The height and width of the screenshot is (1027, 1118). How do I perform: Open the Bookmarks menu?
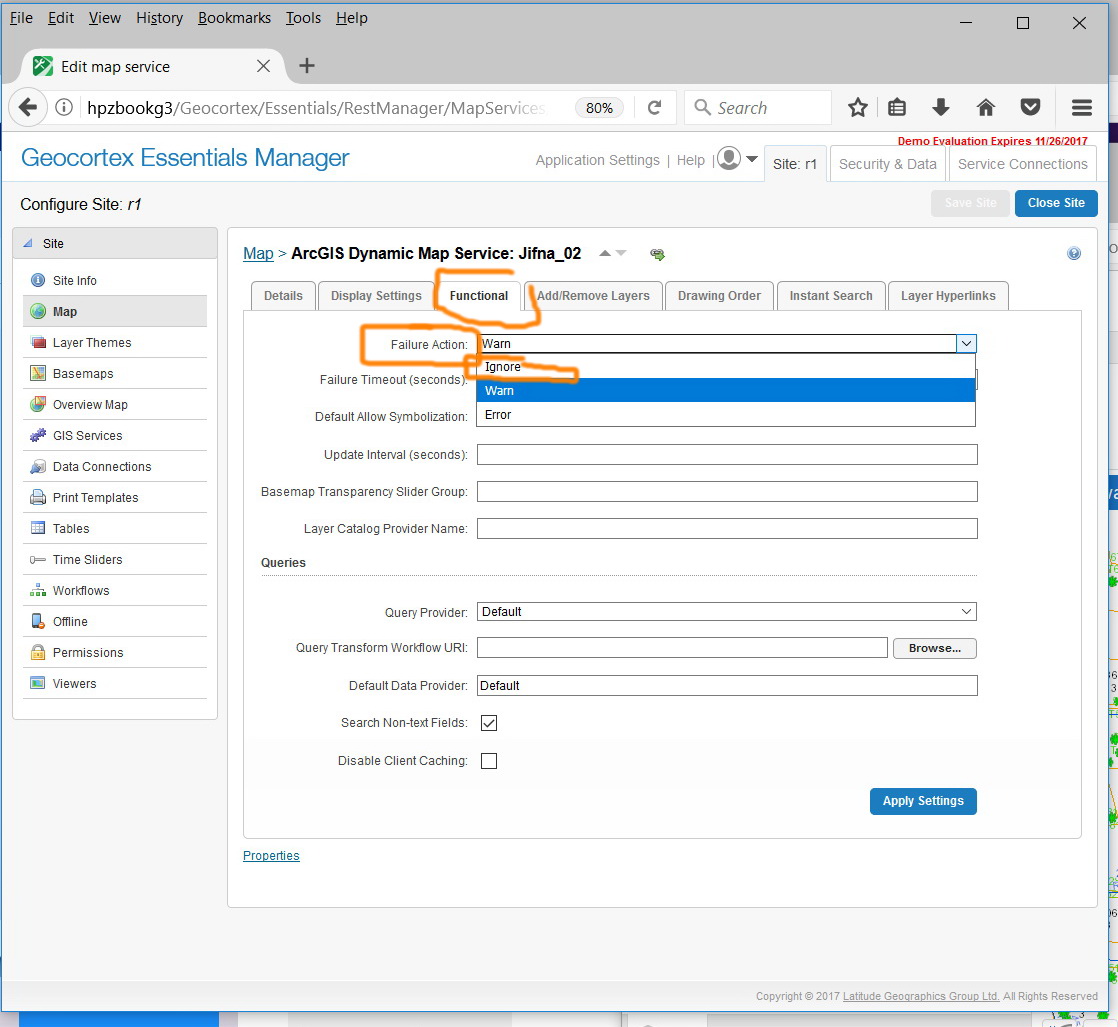234,18
